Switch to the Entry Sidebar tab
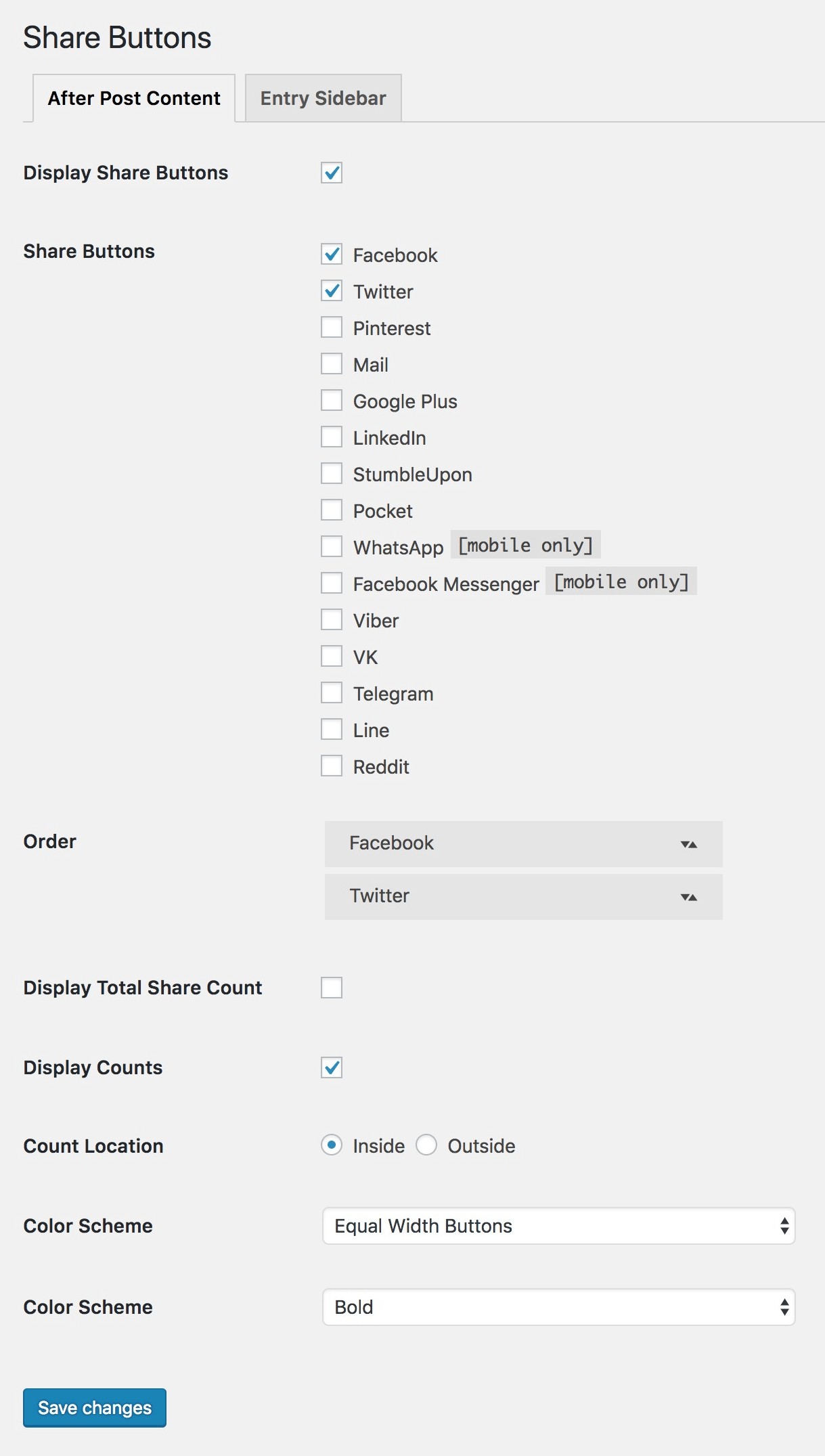825x1456 pixels. coord(324,98)
